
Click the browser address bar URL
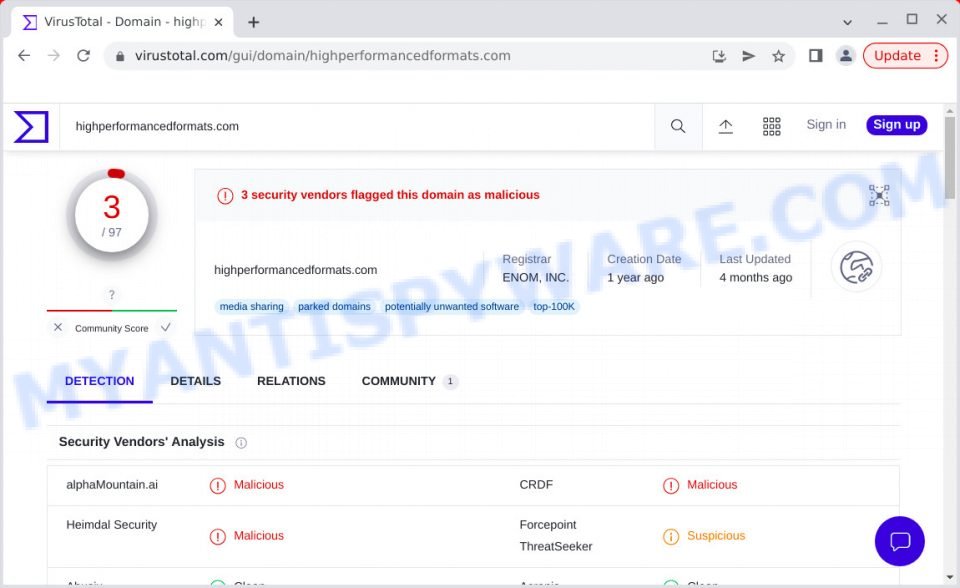[x=323, y=56]
